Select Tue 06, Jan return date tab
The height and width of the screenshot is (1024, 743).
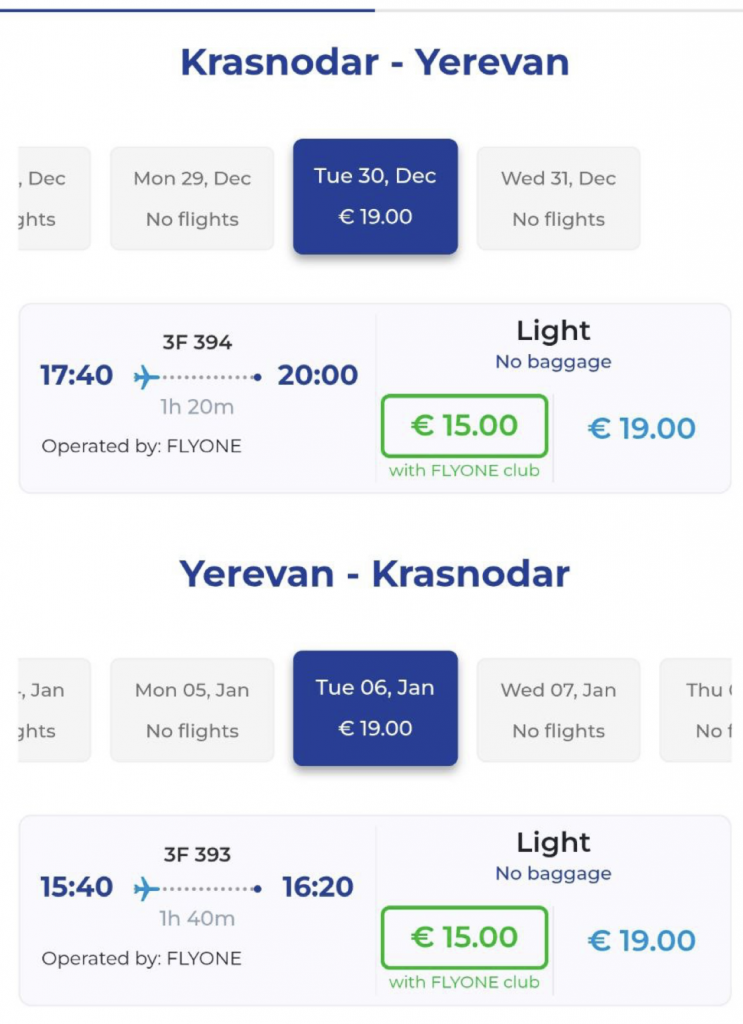375,708
